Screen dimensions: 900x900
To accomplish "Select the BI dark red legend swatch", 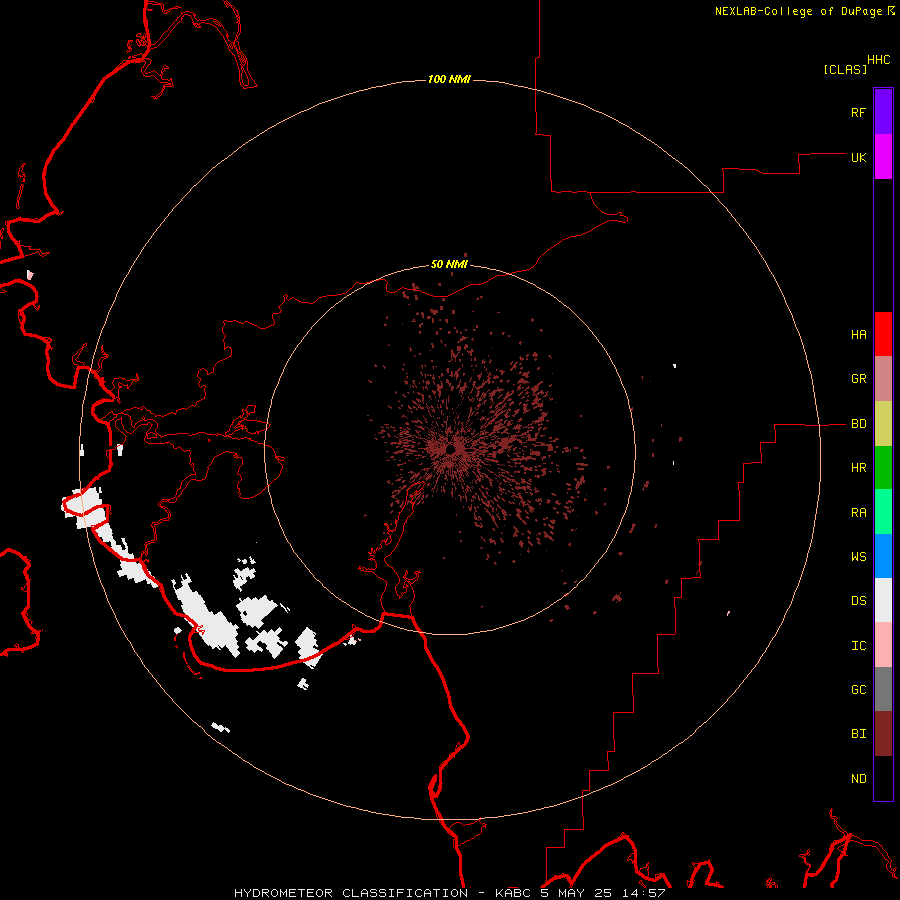I will 883,734.
